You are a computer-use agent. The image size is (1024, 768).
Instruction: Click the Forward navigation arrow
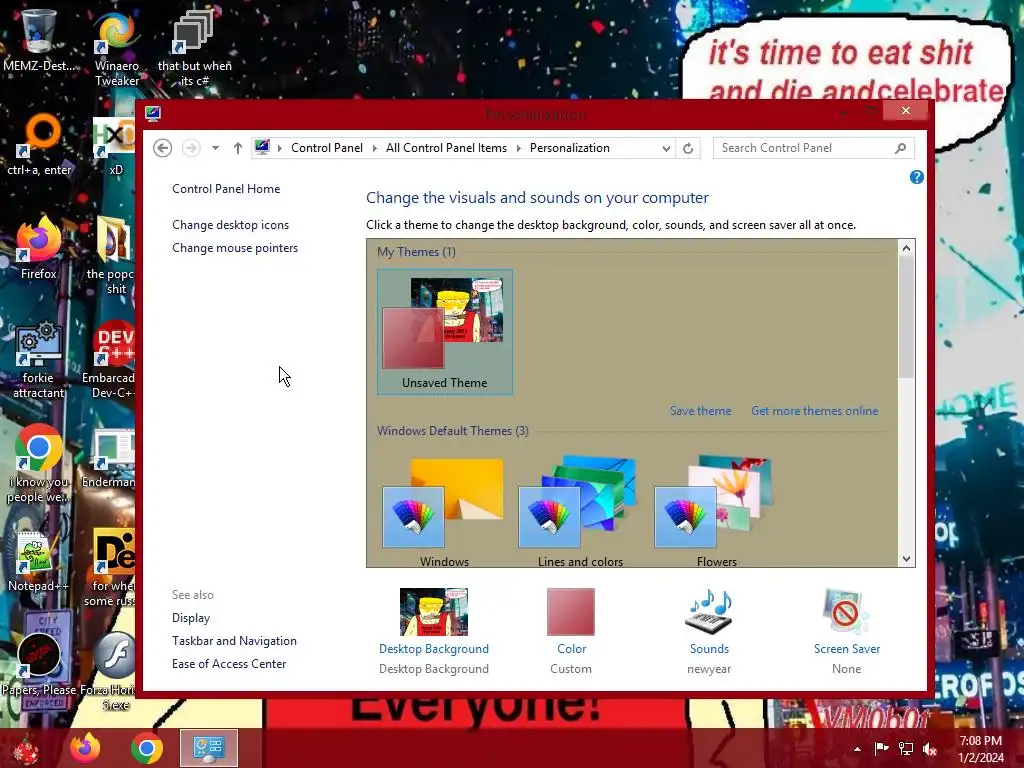[x=191, y=148]
